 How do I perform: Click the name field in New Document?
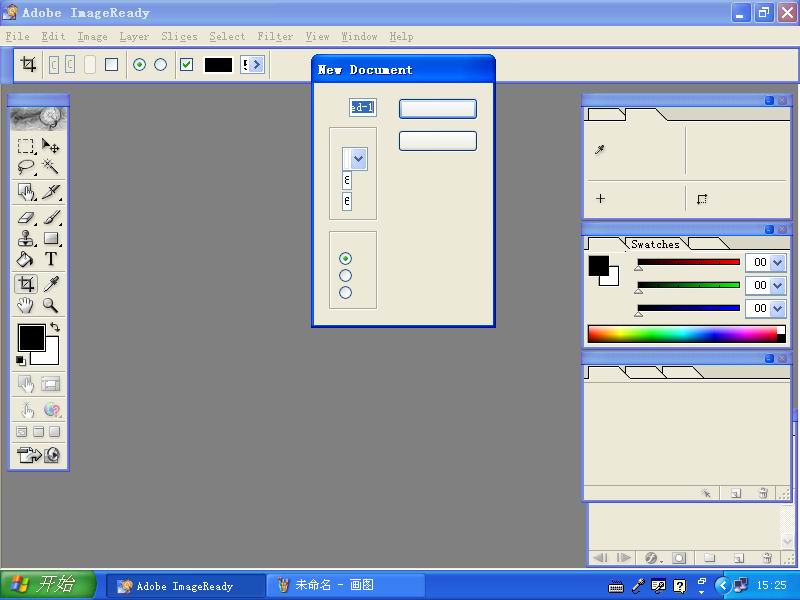(363, 107)
